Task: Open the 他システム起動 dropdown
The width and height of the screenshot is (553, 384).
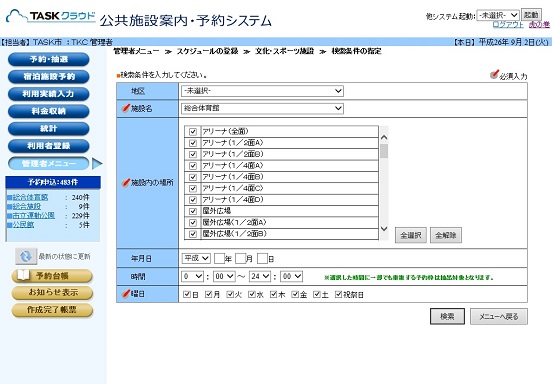Action: coord(498,15)
